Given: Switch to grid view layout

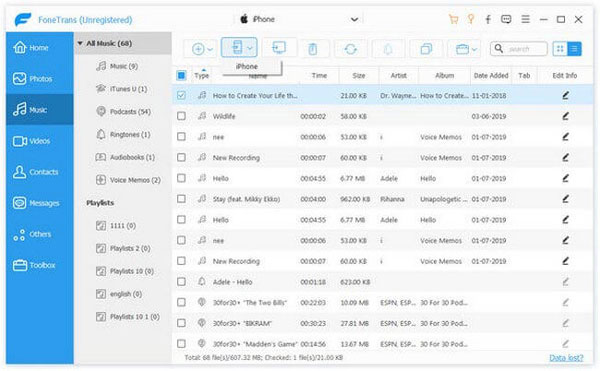Looking at the screenshot, I should point(560,49).
